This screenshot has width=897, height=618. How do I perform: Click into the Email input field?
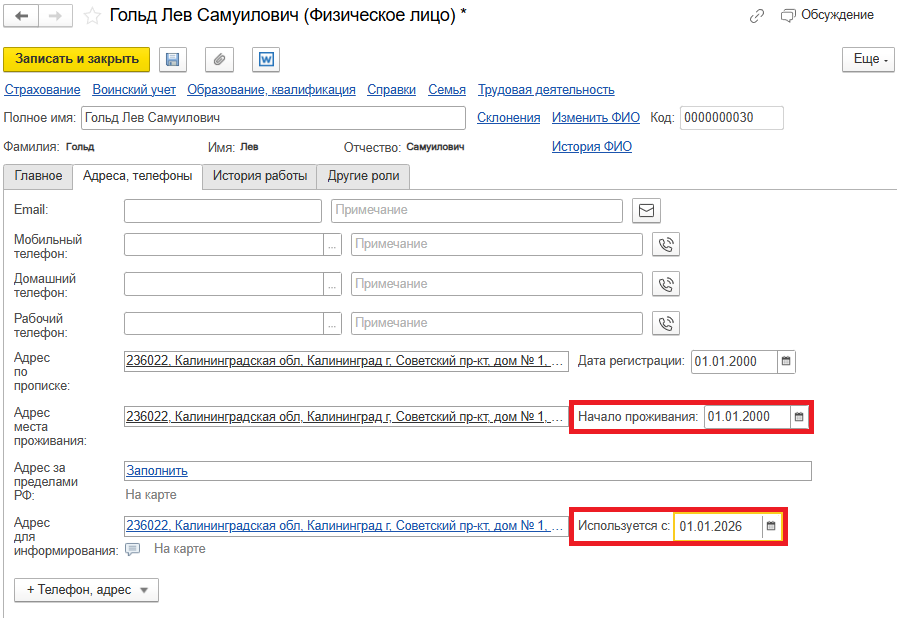pos(223,211)
